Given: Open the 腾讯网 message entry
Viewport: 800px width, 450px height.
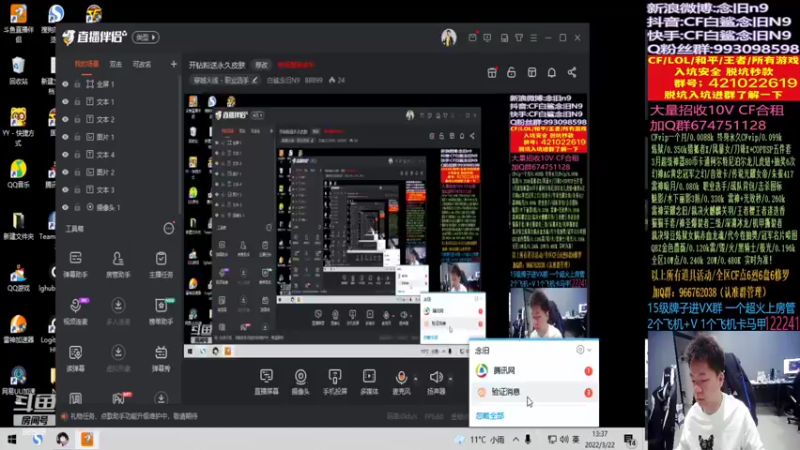Looking at the screenshot, I should coord(533,370).
